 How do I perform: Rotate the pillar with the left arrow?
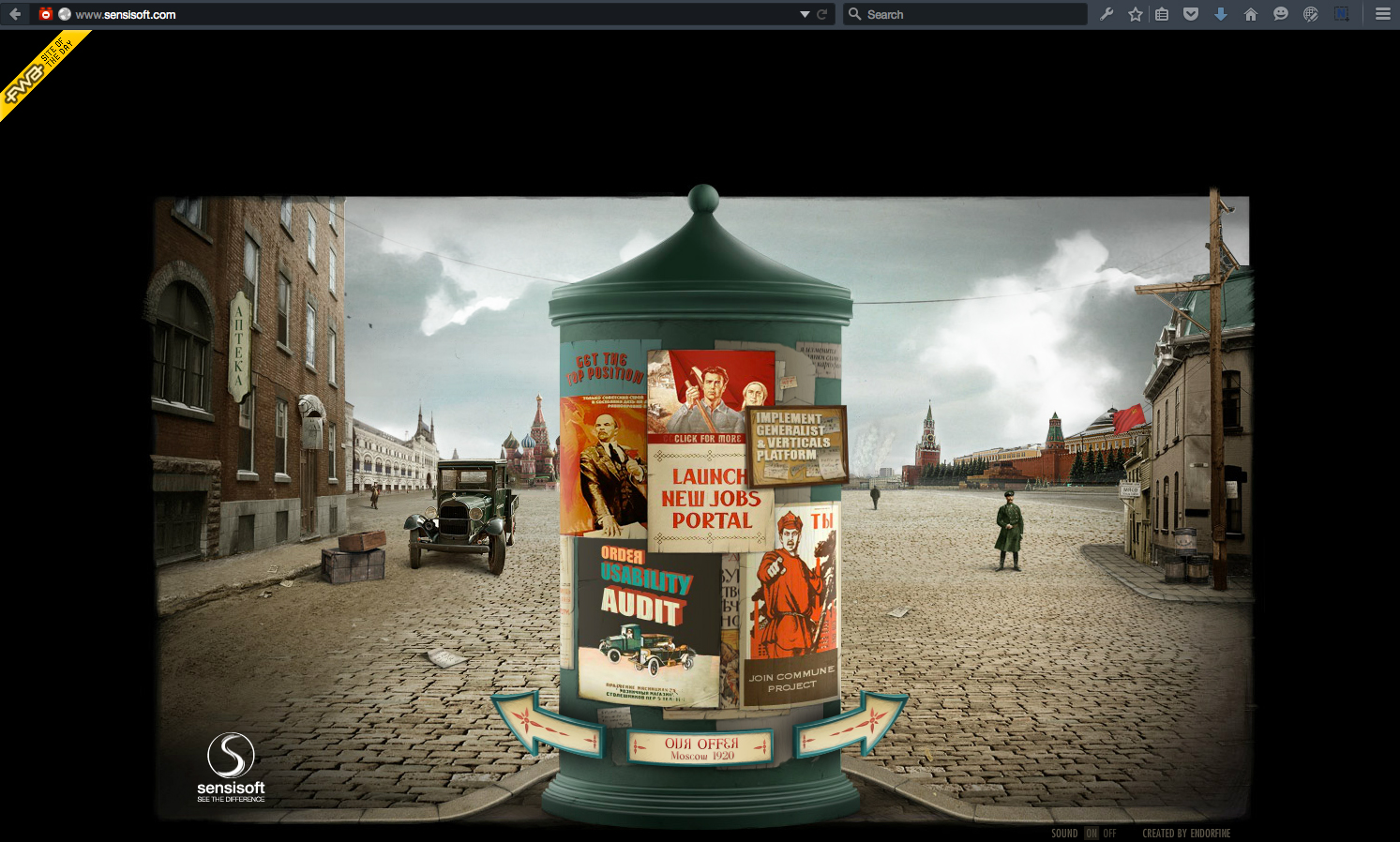(548, 724)
